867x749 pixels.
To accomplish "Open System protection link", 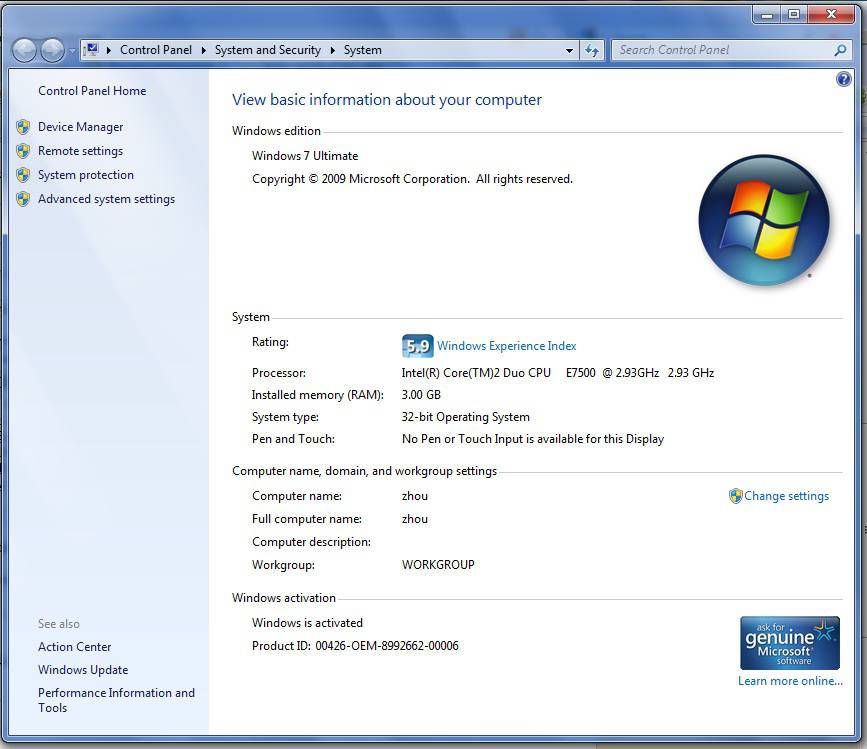I will [86, 175].
